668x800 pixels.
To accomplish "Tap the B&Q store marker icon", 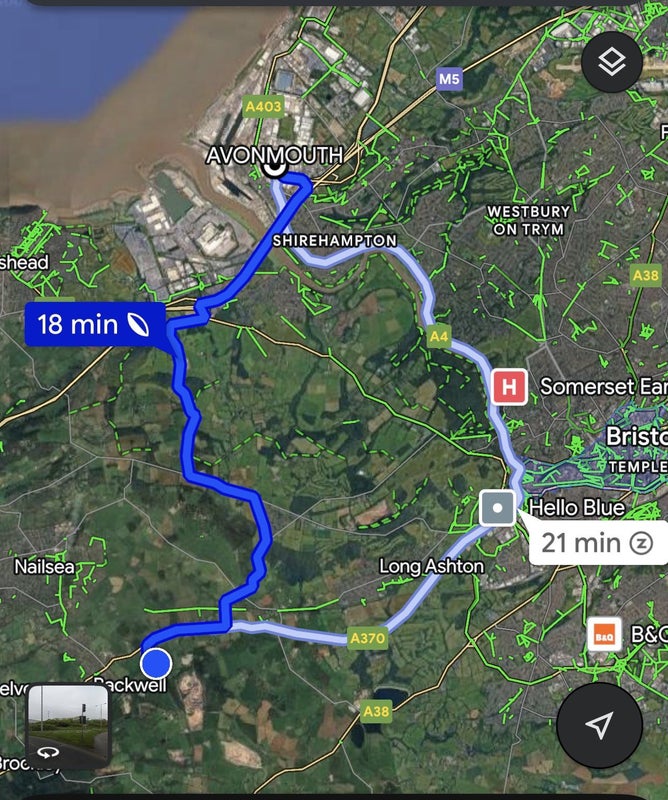I will [x=604, y=635].
